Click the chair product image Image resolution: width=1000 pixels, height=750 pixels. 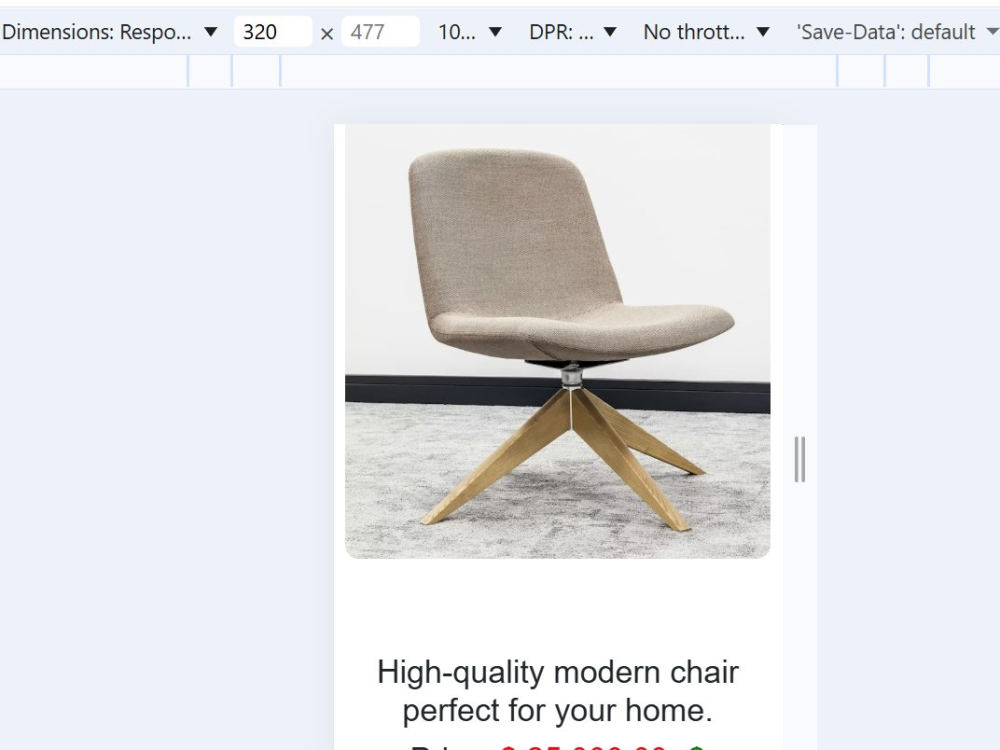point(557,341)
